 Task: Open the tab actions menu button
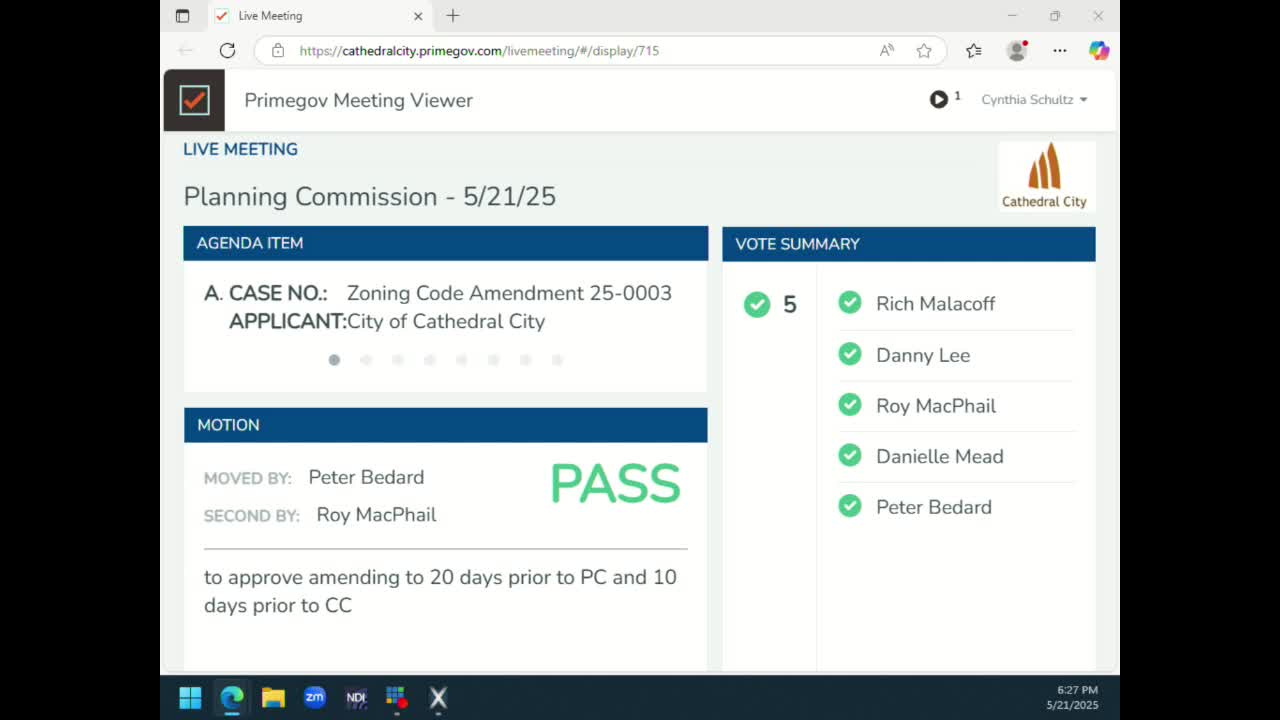tap(182, 16)
